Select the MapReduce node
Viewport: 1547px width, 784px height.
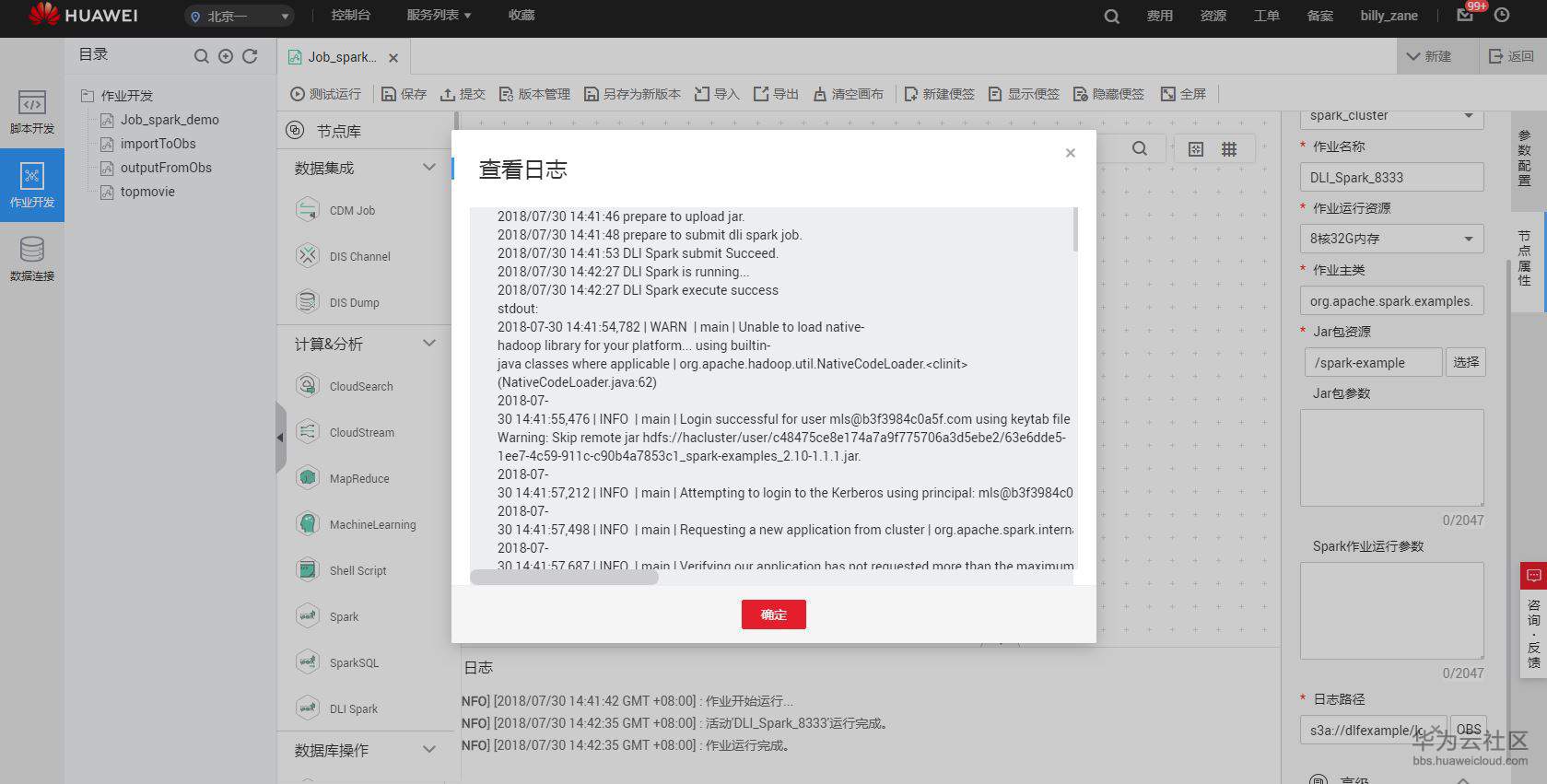pos(343,478)
